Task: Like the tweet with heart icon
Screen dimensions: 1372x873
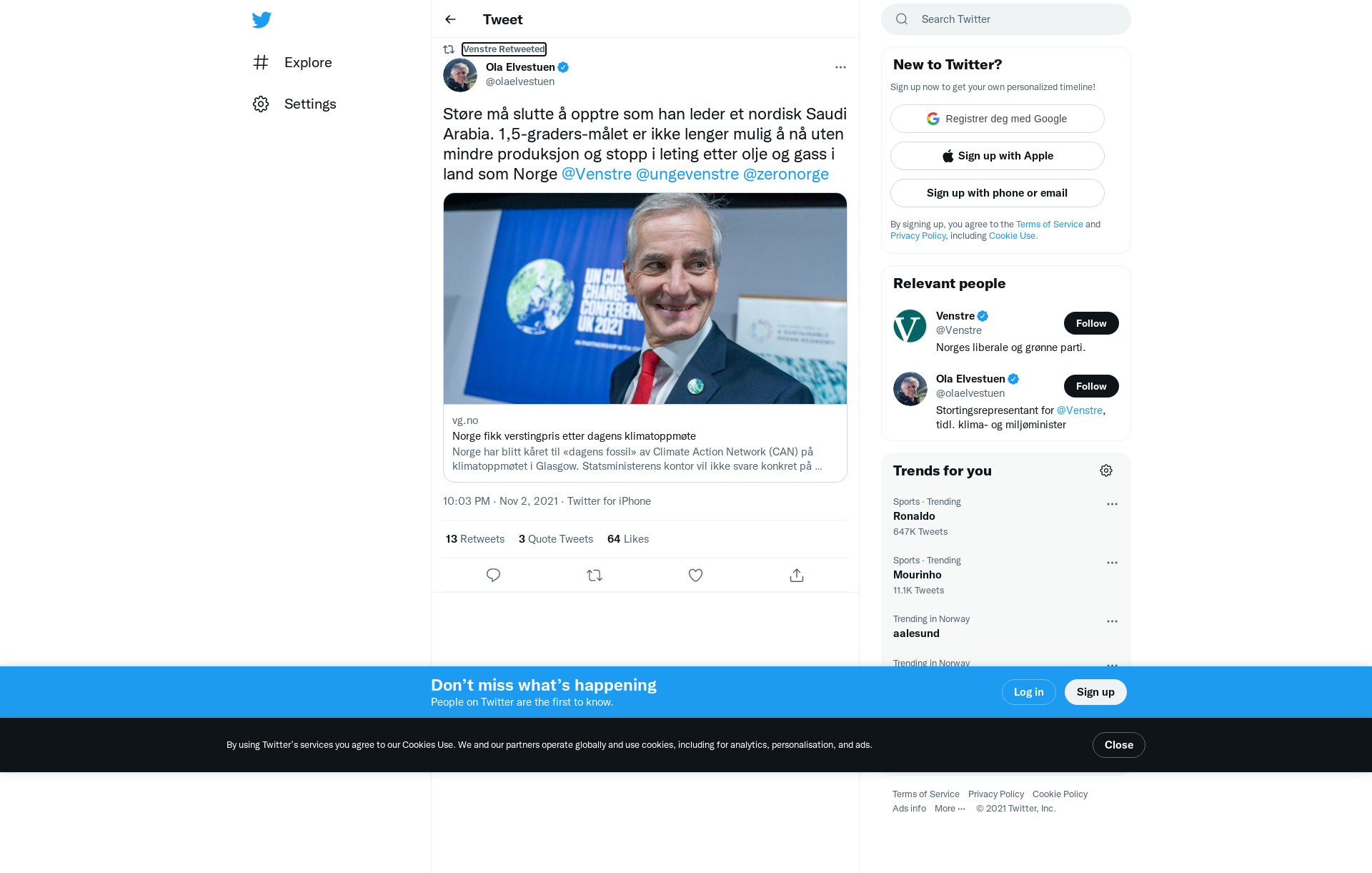Action: click(695, 575)
